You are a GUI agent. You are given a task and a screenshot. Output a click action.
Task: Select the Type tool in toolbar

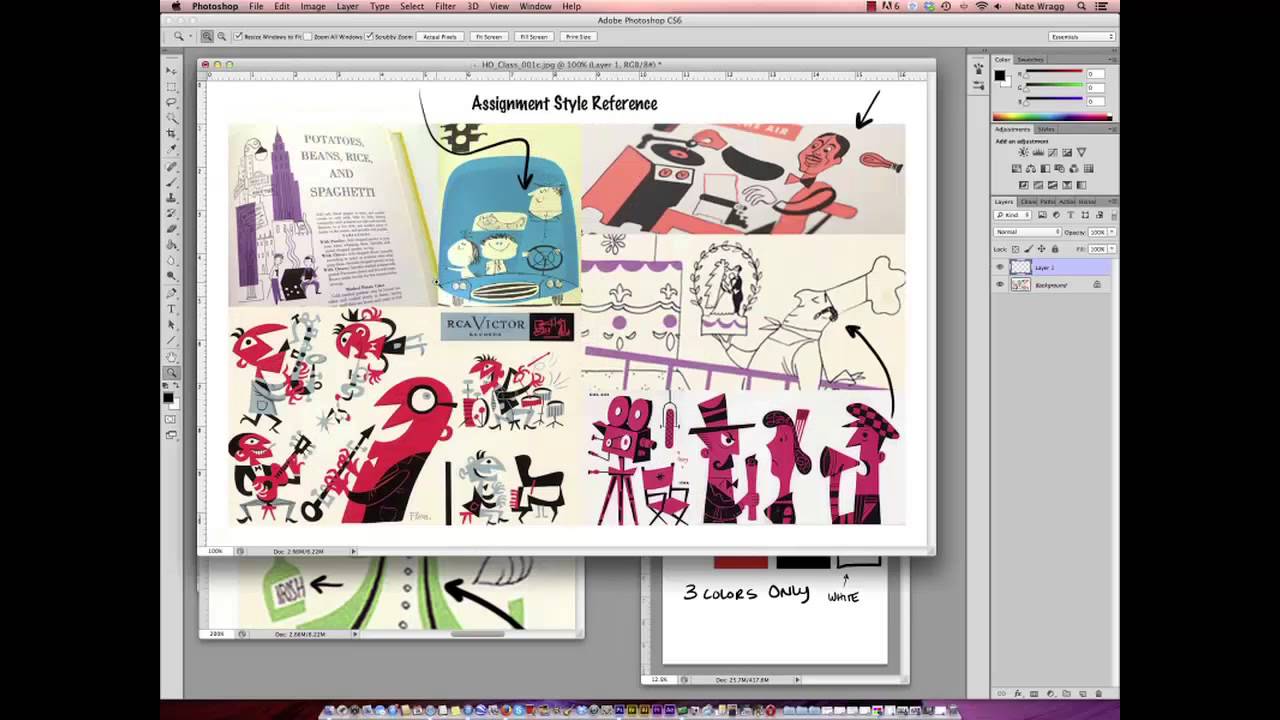(171, 309)
